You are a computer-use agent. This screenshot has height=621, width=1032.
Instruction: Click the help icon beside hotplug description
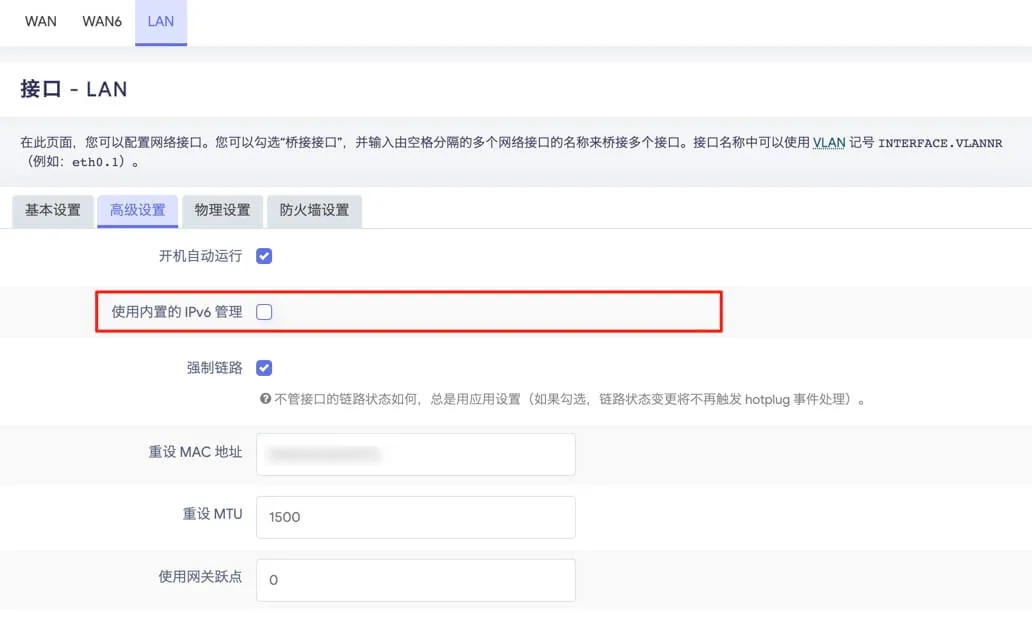click(265, 399)
